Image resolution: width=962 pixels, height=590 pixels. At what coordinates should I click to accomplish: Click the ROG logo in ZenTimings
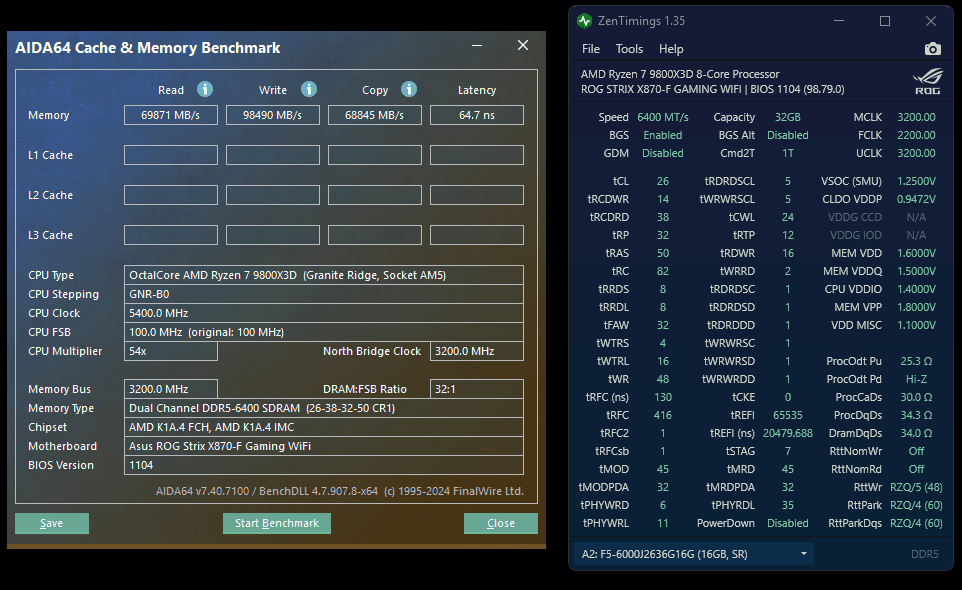pos(926,82)
